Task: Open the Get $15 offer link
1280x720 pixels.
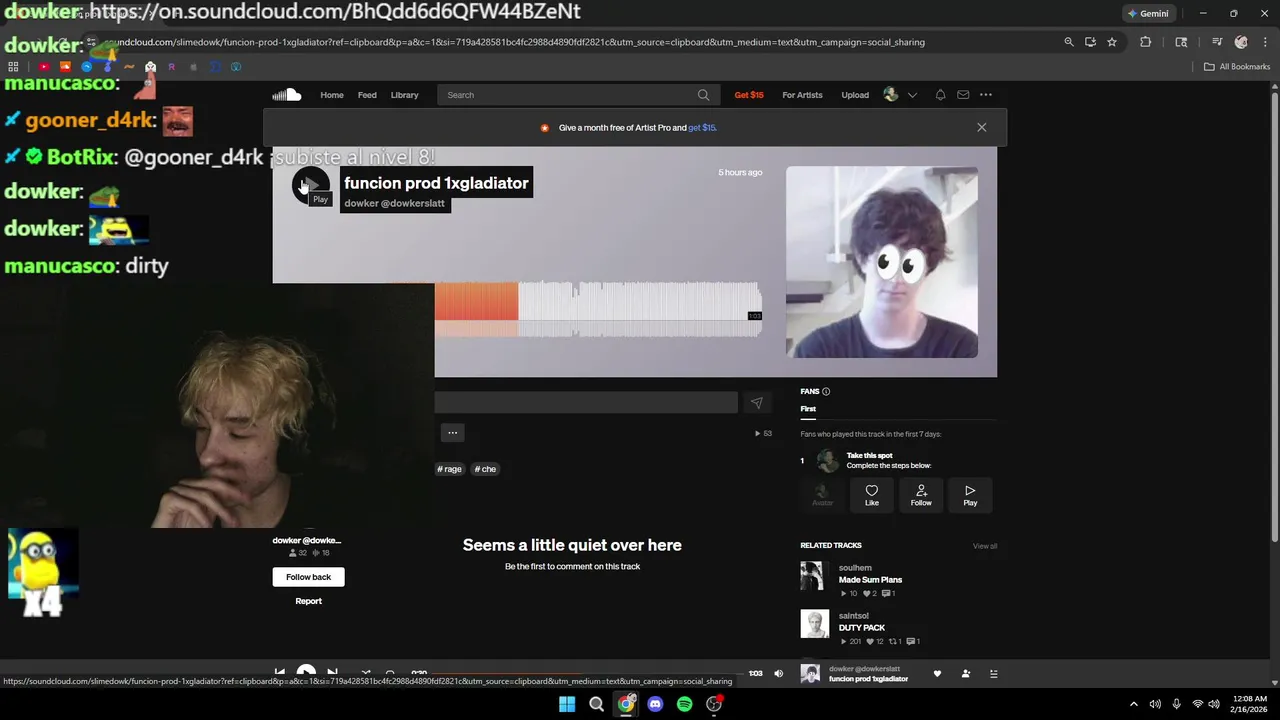Action: 749,95
